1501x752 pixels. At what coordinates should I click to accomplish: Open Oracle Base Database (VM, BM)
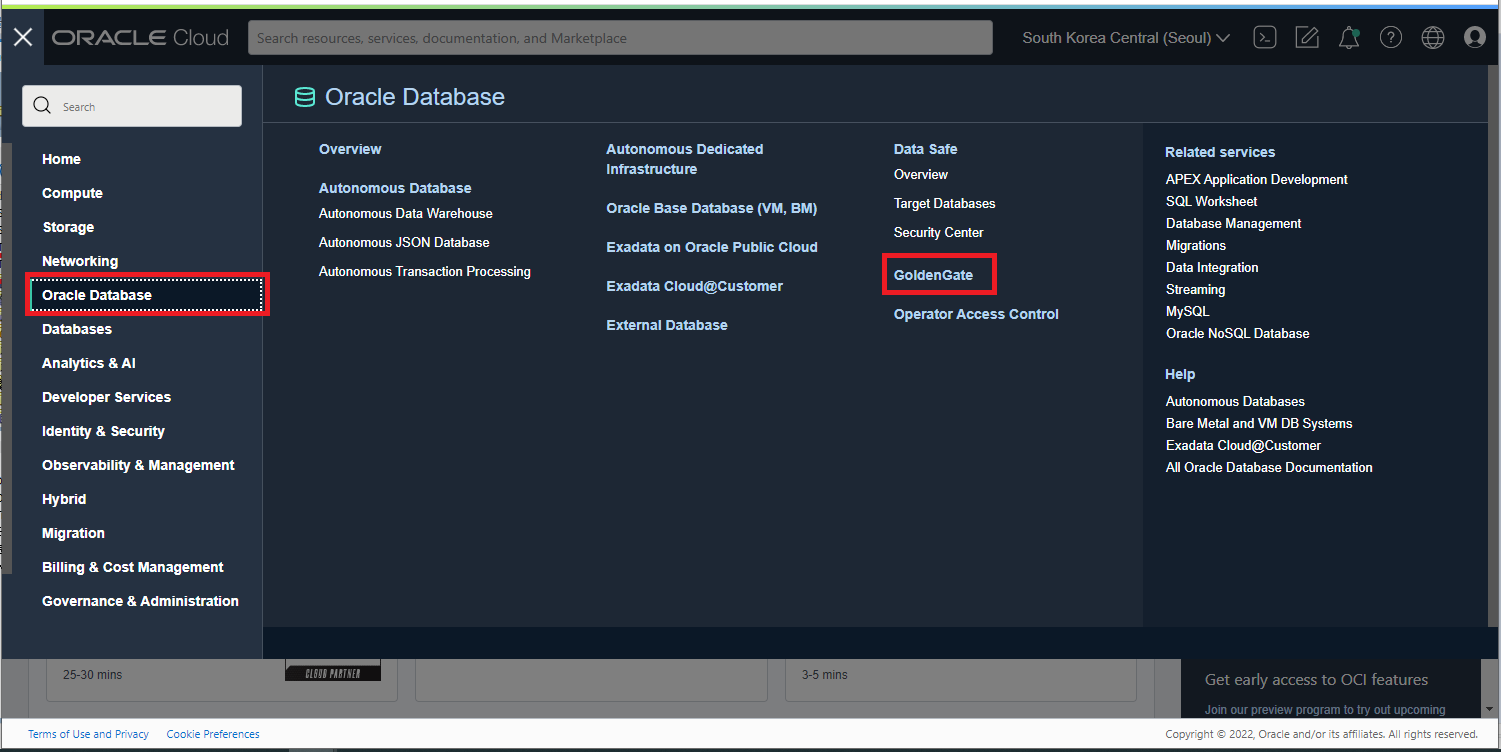(x=712, y=208)
